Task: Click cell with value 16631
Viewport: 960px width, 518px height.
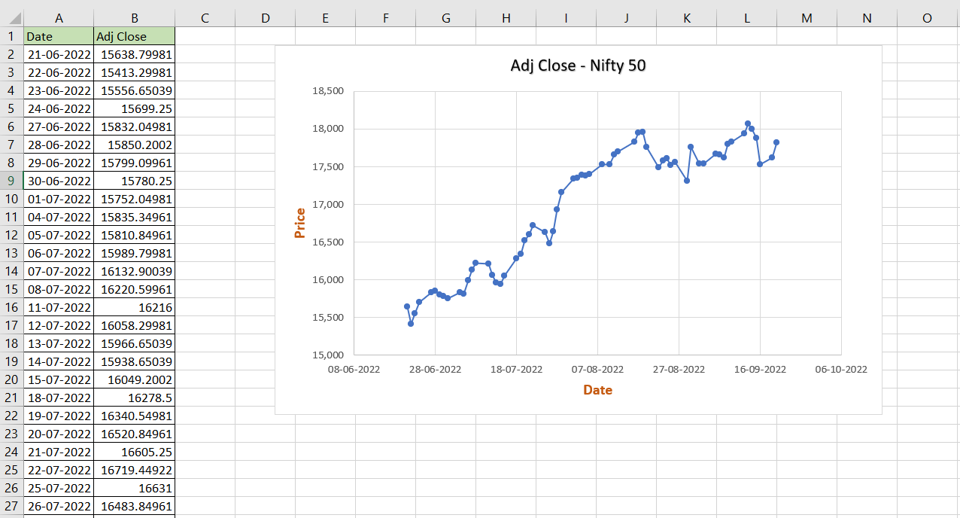Action: coord(134,488)
